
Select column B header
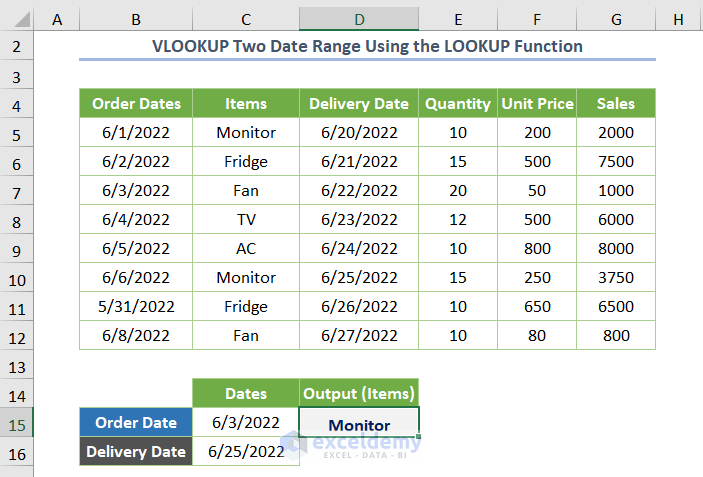[x=136, y=18]
